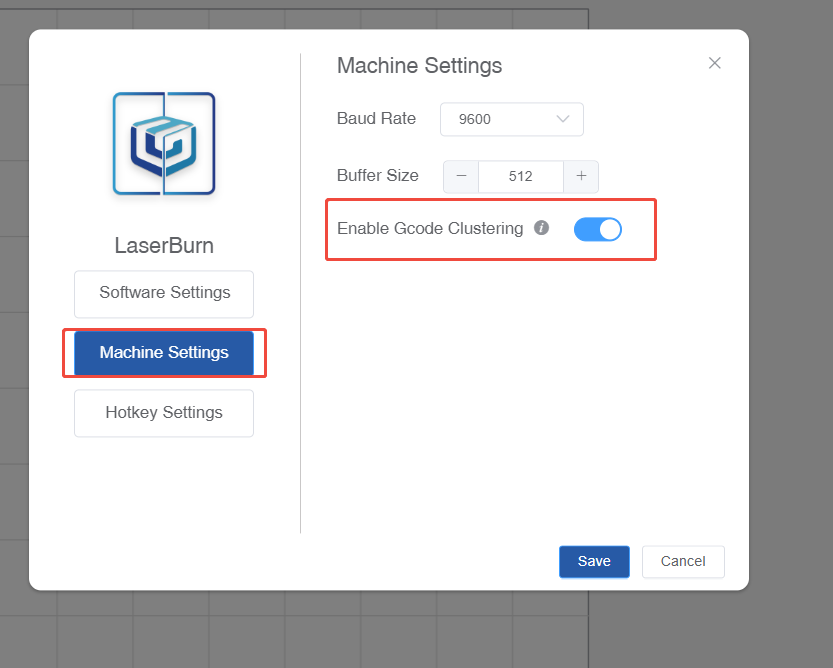Click the Enable Gcode Clustering label text
833x668 pixels.
tap(430, 228)
